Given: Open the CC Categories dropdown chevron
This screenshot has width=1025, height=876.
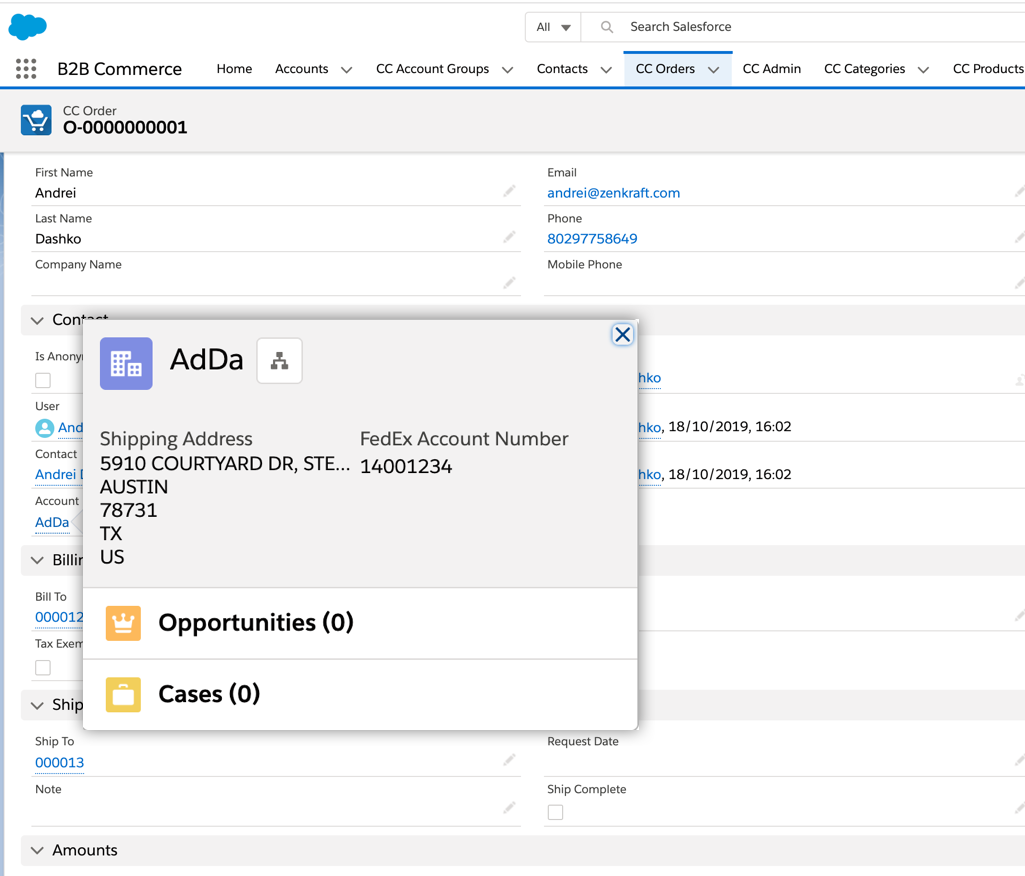Looking at the screenshot, I should point(923,69).
